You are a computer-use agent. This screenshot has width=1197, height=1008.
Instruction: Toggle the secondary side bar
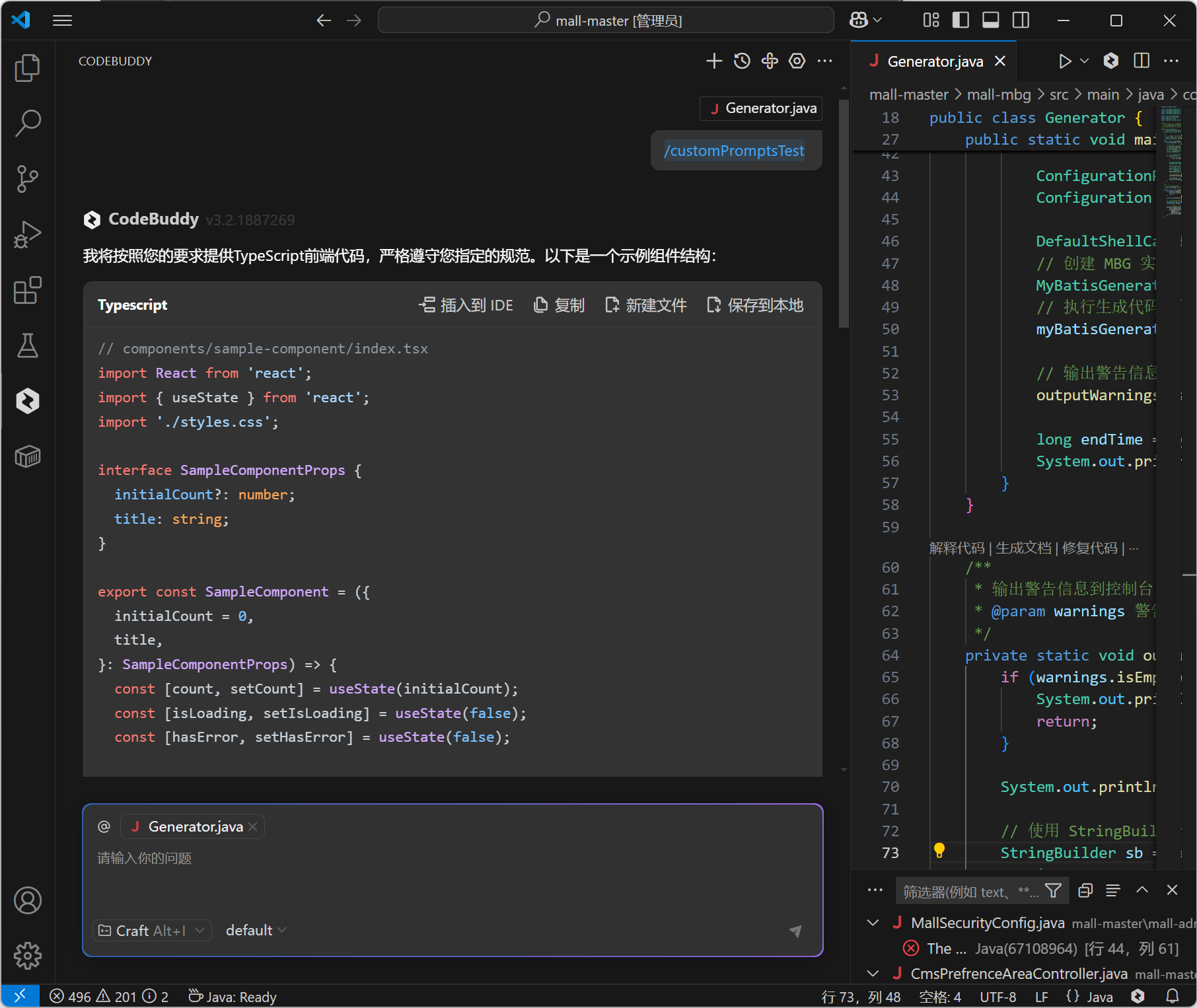pos(1021,20)
